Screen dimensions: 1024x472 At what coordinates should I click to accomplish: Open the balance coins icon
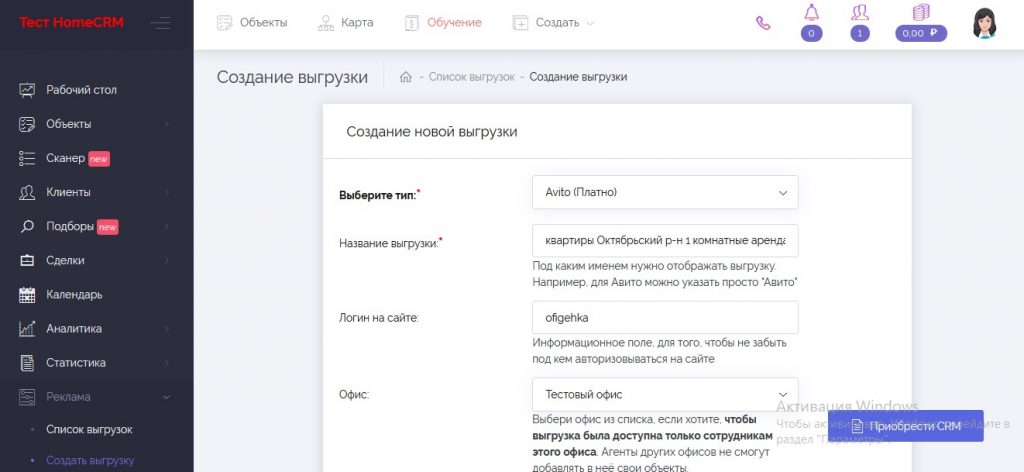(x=921, y=14)
